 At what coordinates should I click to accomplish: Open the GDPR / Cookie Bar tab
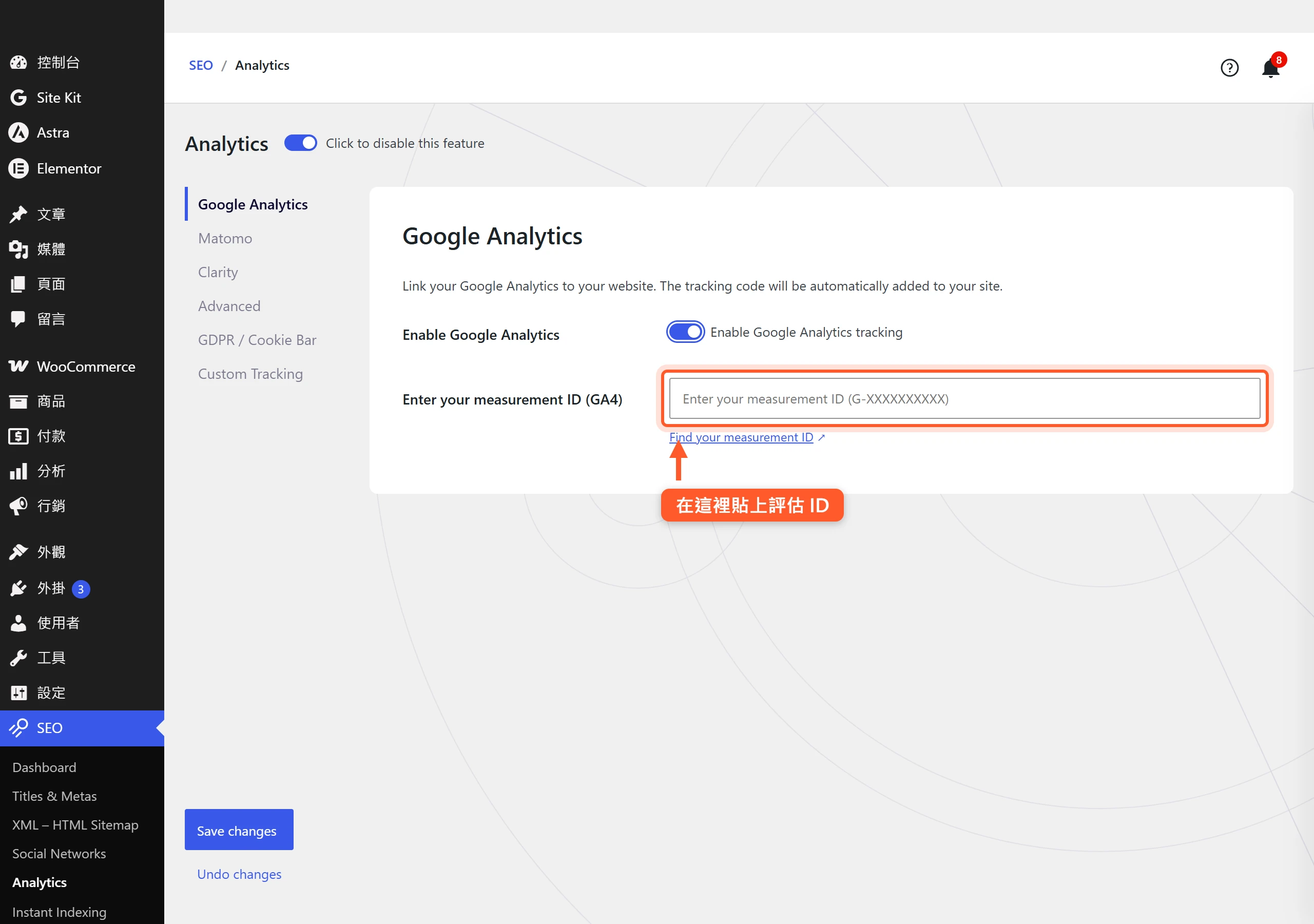point(257,340)
